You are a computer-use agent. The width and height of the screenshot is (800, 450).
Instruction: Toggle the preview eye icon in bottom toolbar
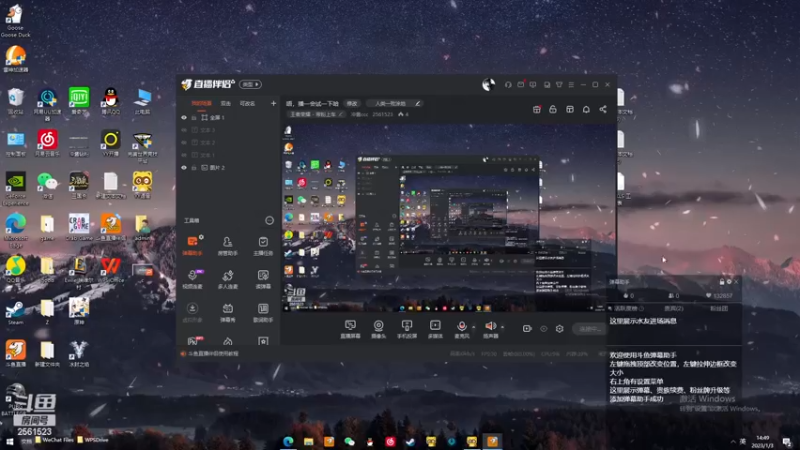(544, 329)
